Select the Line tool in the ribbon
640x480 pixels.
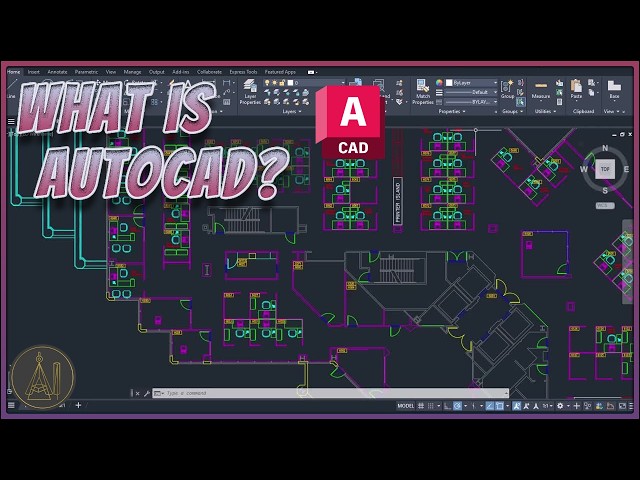(11, 89)
